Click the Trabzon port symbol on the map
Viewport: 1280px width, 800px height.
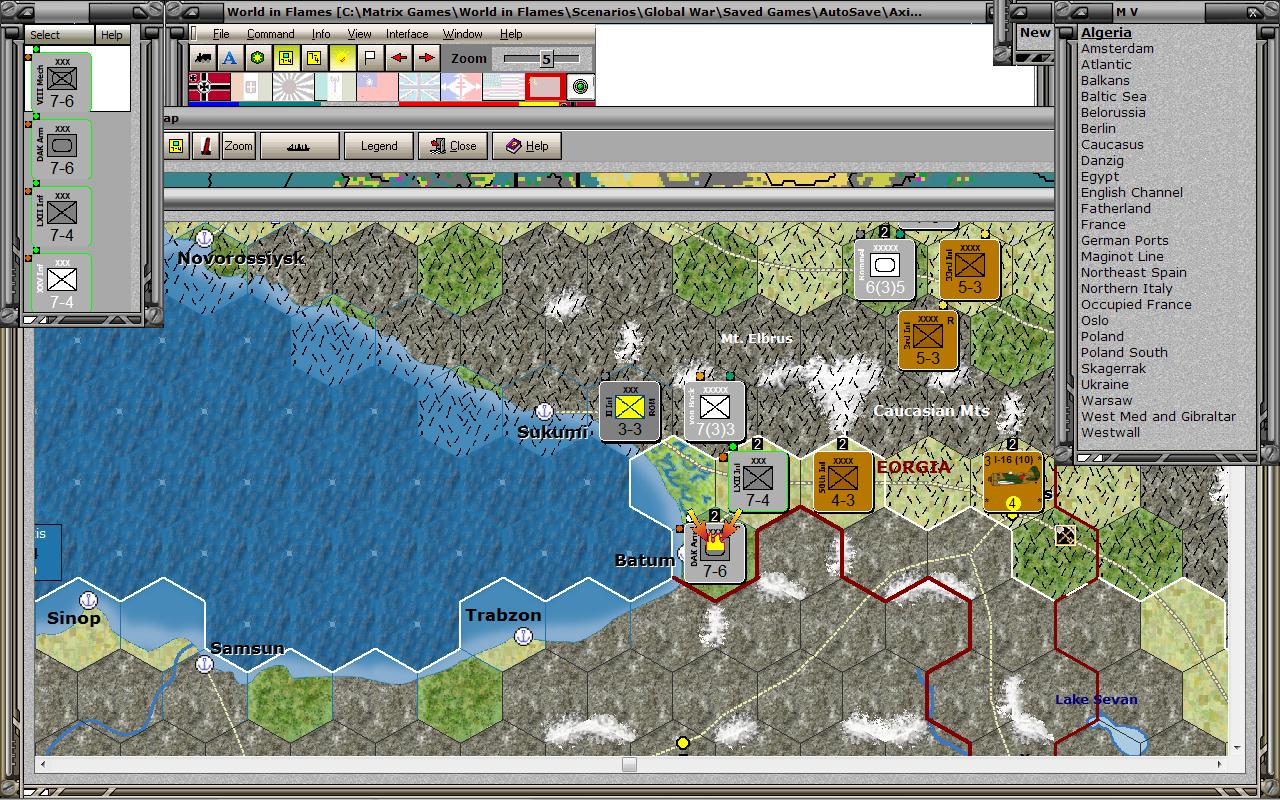pyautogui.click(x=523, y=636)
